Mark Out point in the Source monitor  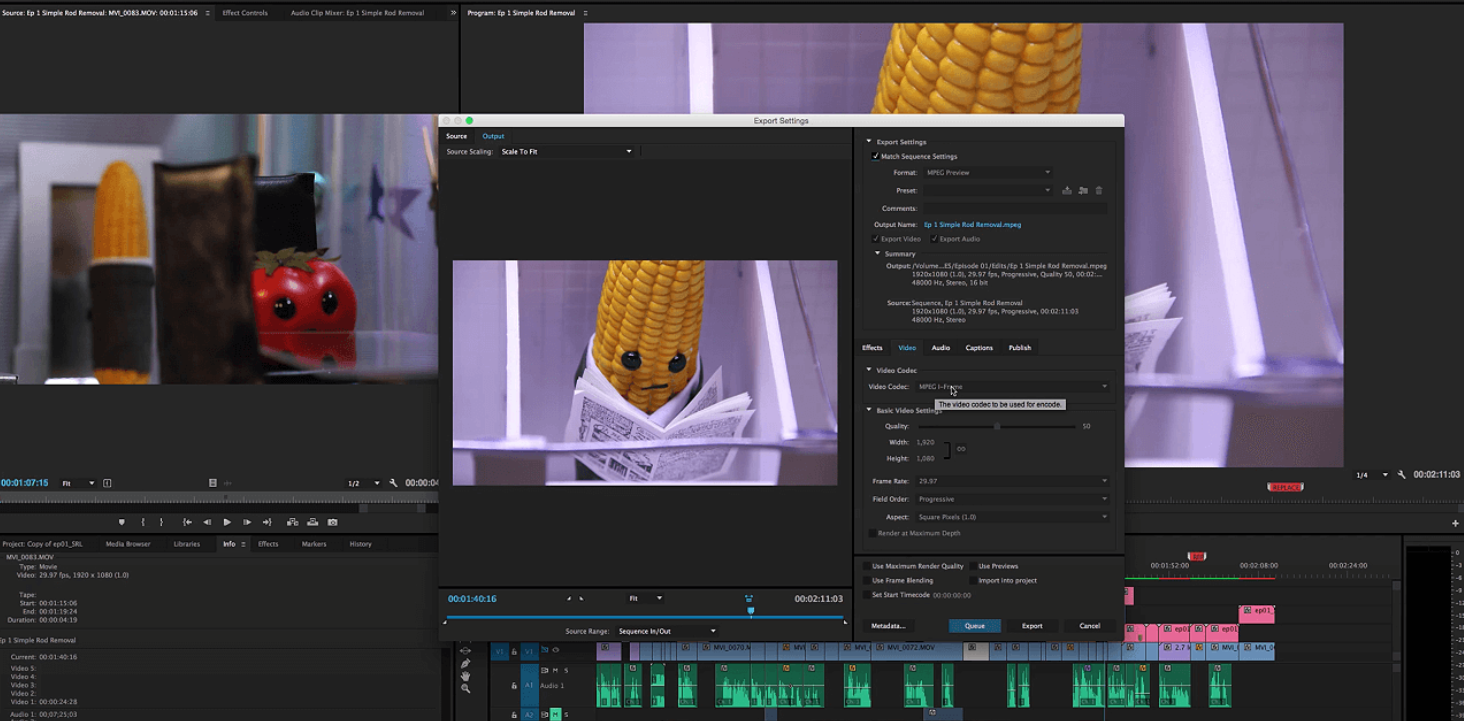pyautogui.click(x=161, y=522)
